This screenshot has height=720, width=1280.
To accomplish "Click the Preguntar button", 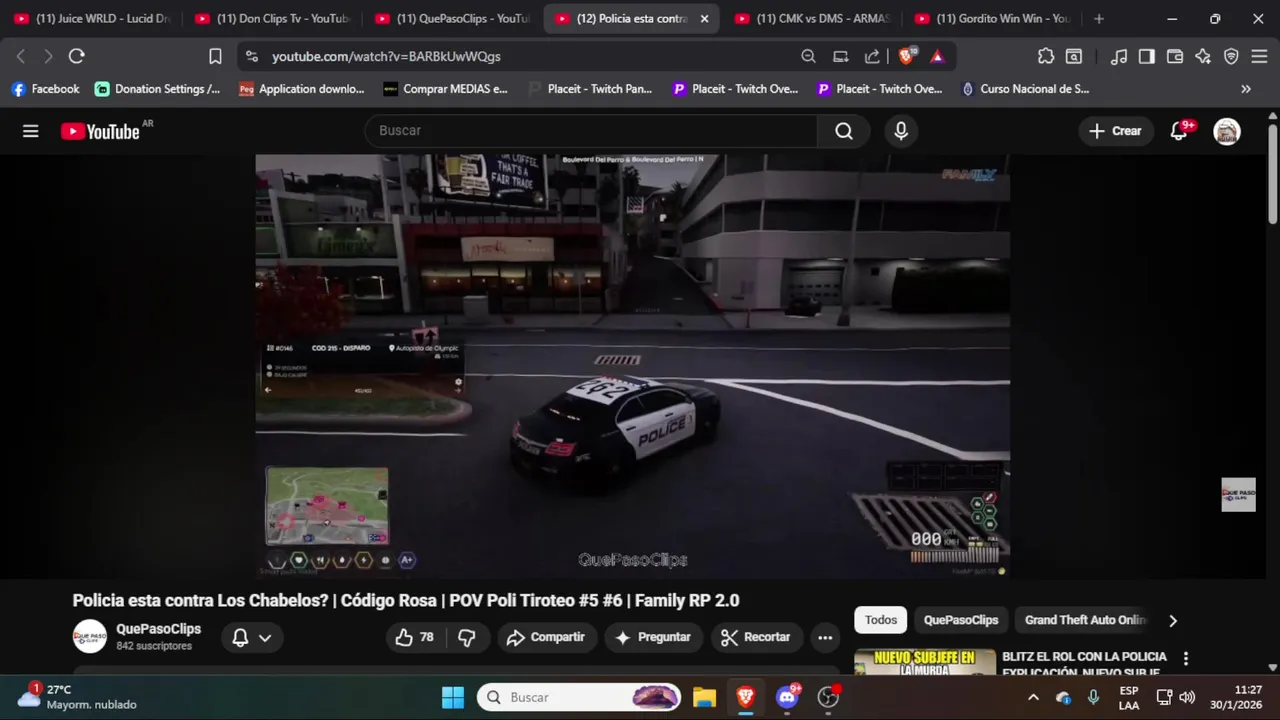I will coord(652,637).
